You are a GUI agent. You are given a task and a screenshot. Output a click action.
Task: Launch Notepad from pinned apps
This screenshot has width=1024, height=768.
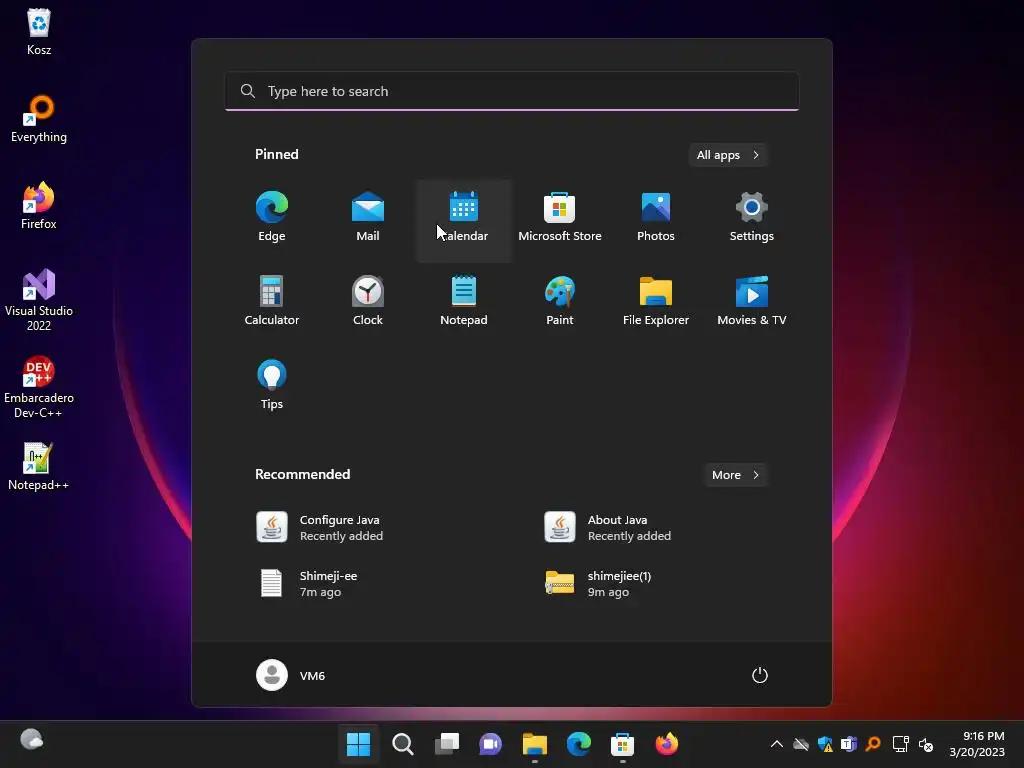[464, 302]
